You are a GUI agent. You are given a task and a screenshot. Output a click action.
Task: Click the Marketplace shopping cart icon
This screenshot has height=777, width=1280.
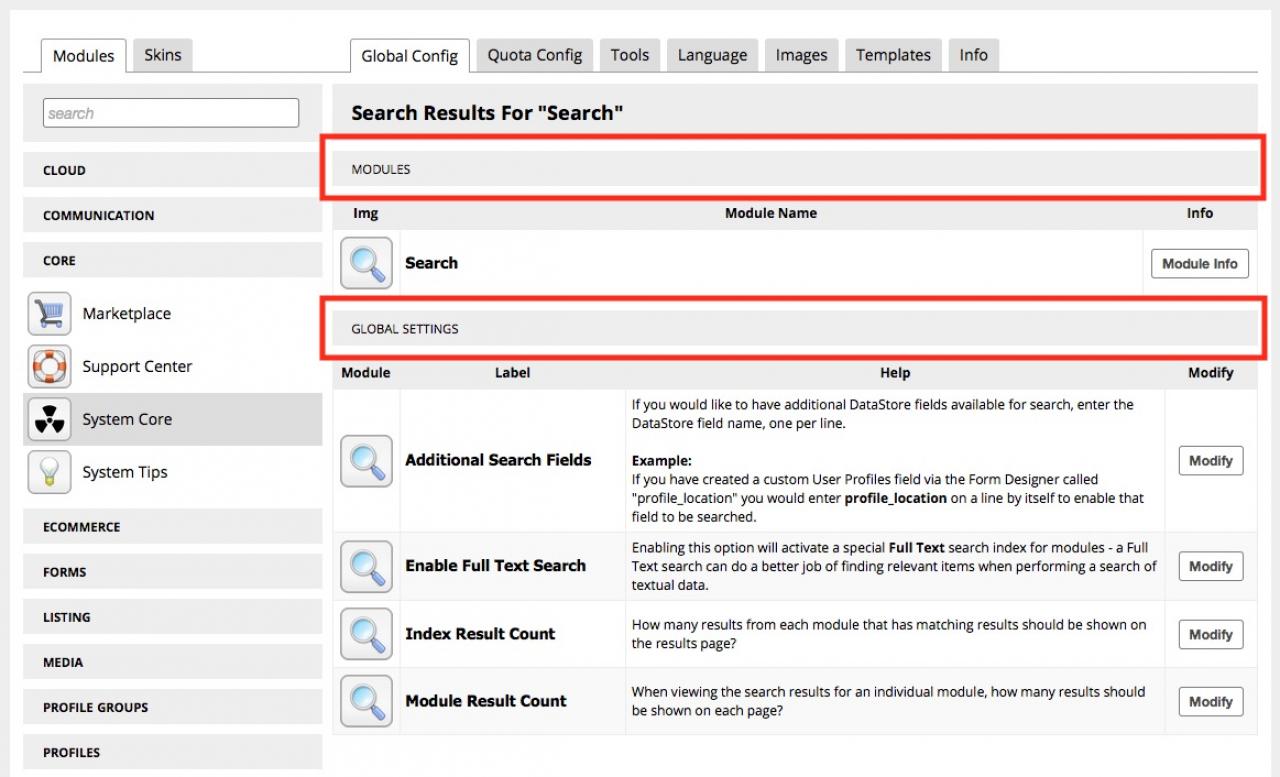click(49, 314)
